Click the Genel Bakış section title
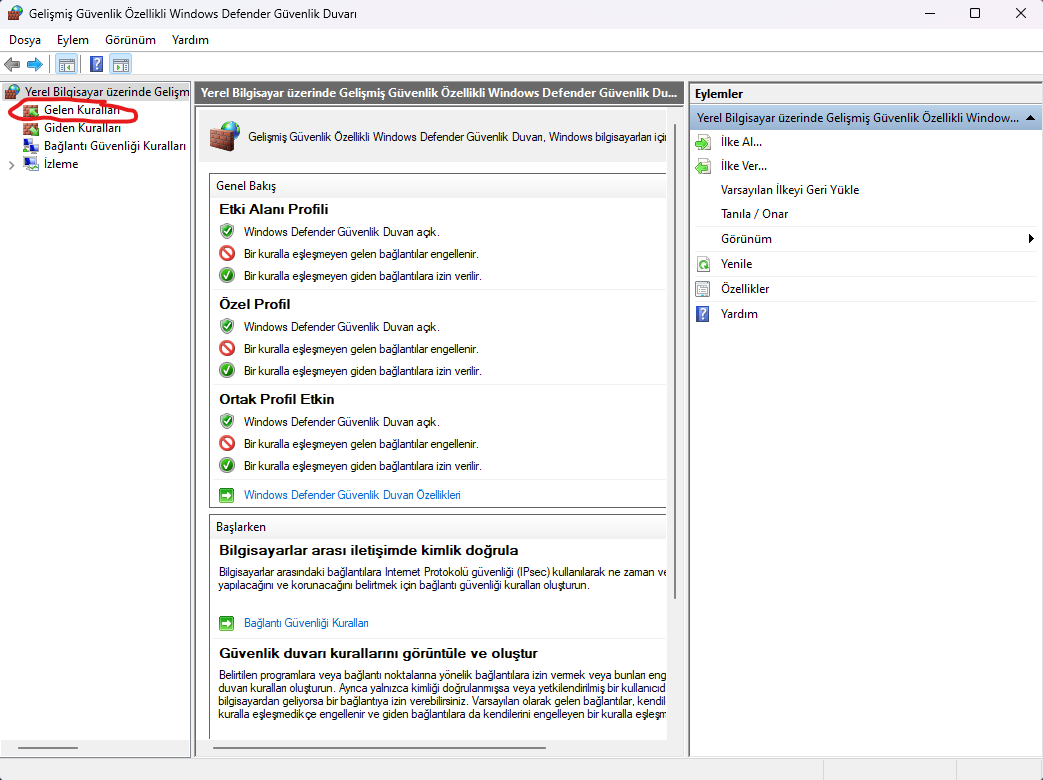This screenshot has height=780, width=1043. (246, 186)
